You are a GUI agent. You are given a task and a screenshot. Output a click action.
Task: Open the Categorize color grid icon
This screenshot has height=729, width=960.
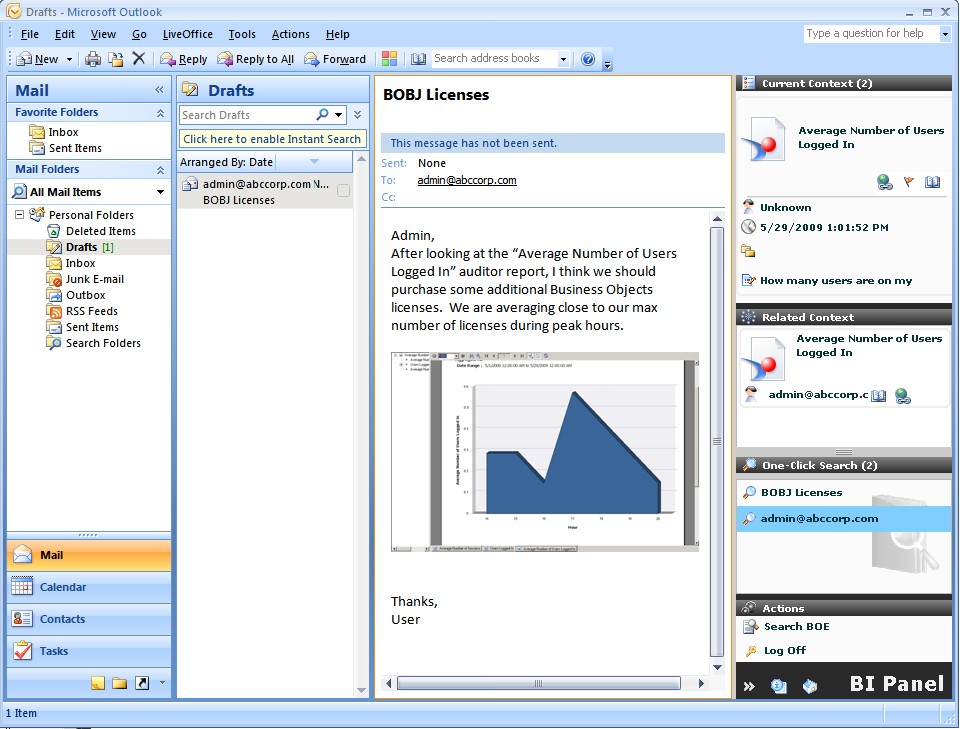[389, 59]
